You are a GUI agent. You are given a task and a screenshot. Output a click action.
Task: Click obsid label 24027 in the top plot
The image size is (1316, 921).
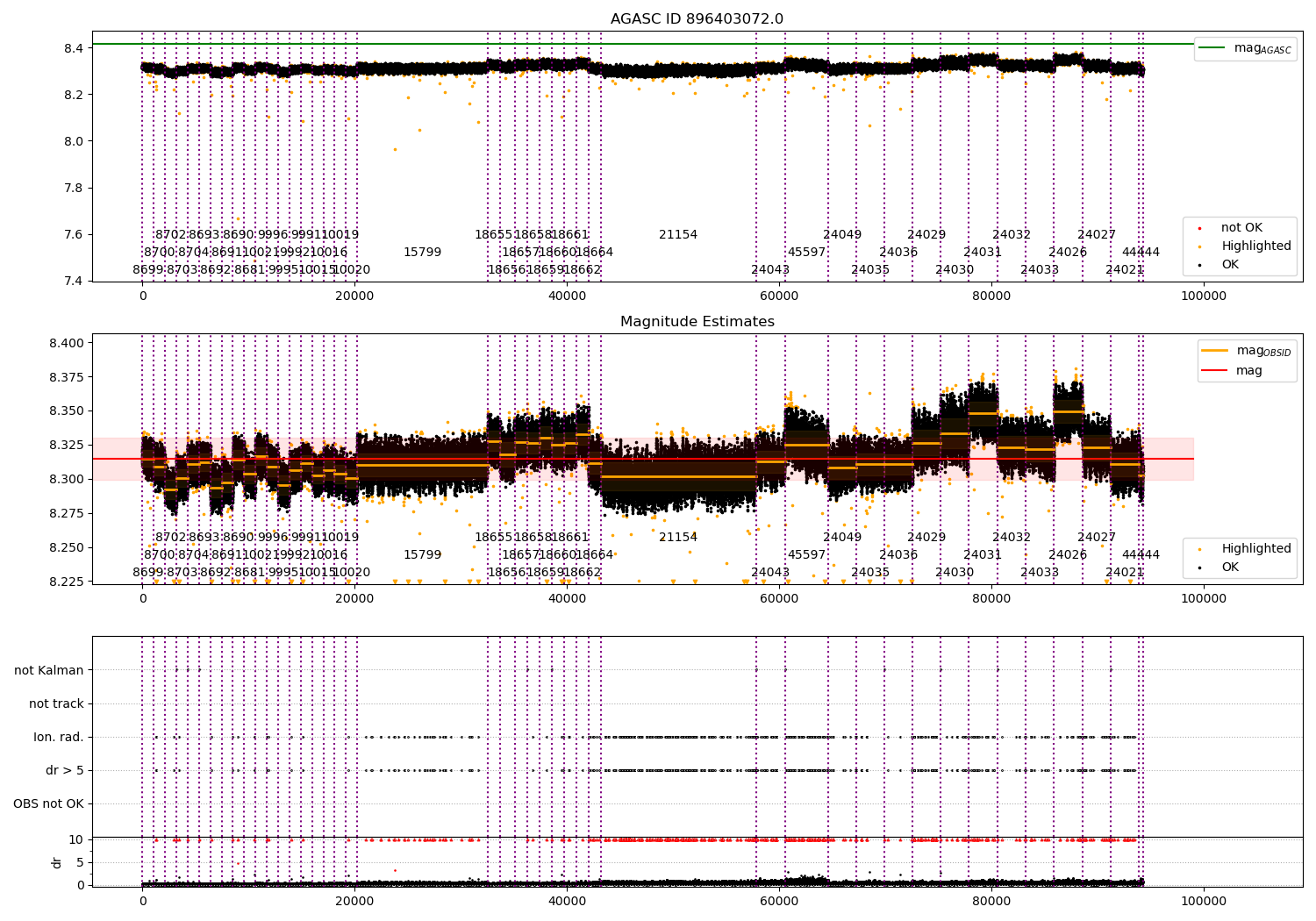coord(1097,235)
